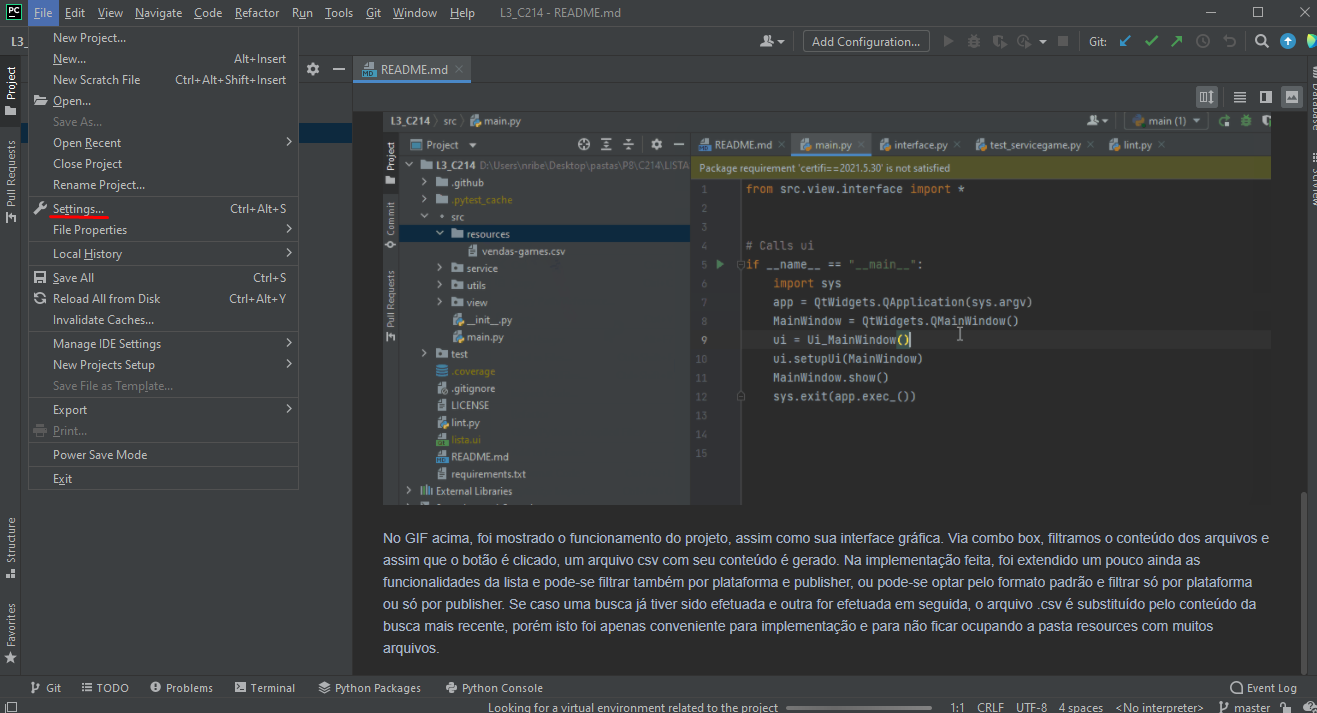Expand New Projects Setup submenu
This screenshot has width=1317, height=713.
coord(164,365)
